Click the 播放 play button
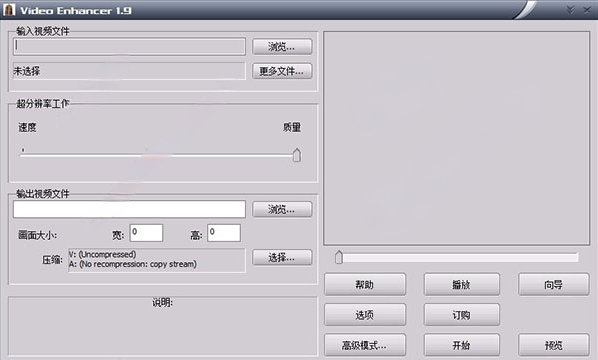Image resolution: width=598 pixels, height=360 pixels. pos(461,284)
